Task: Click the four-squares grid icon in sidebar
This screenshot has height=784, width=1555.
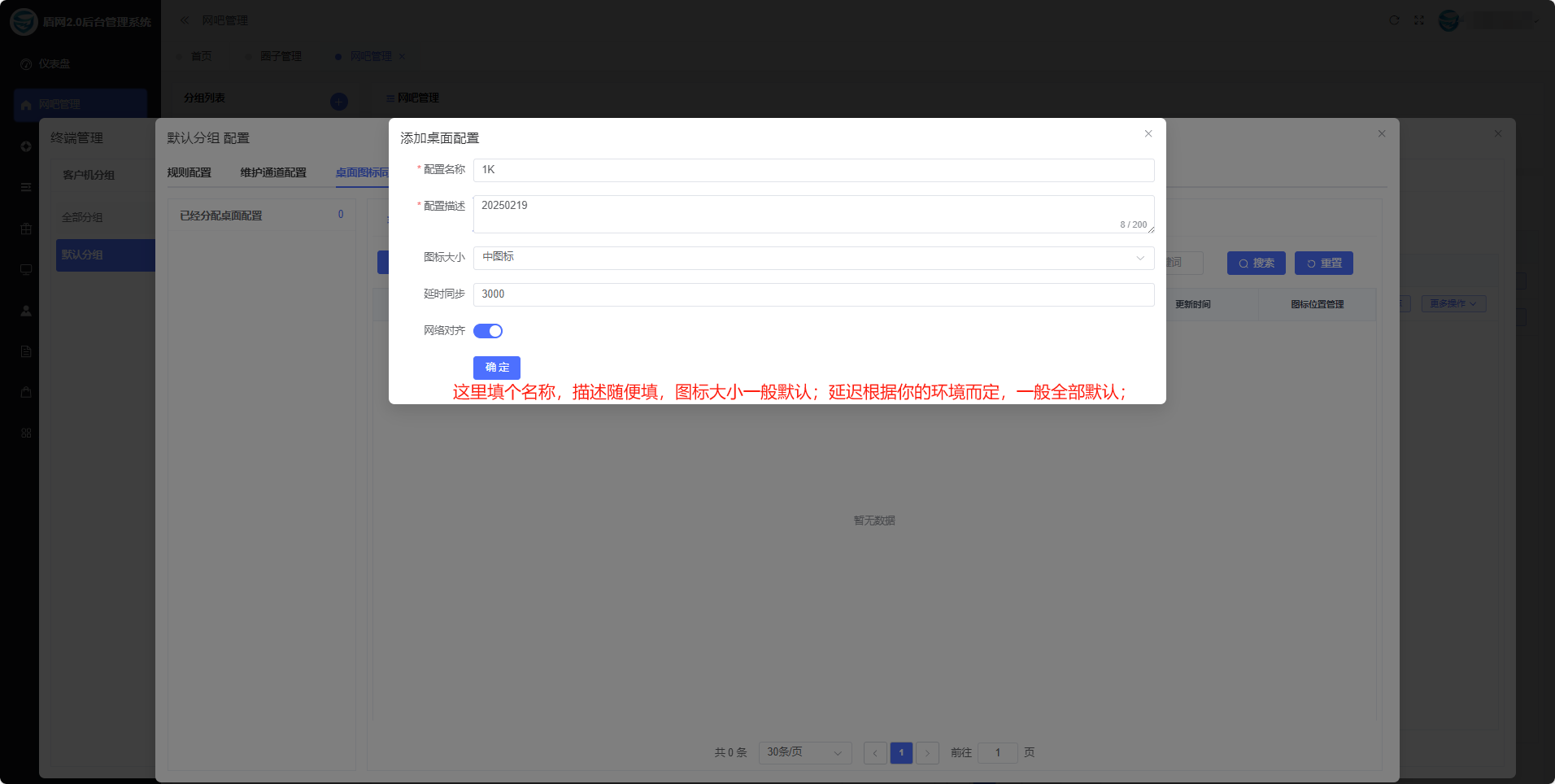Action: [x=26, y=433]
